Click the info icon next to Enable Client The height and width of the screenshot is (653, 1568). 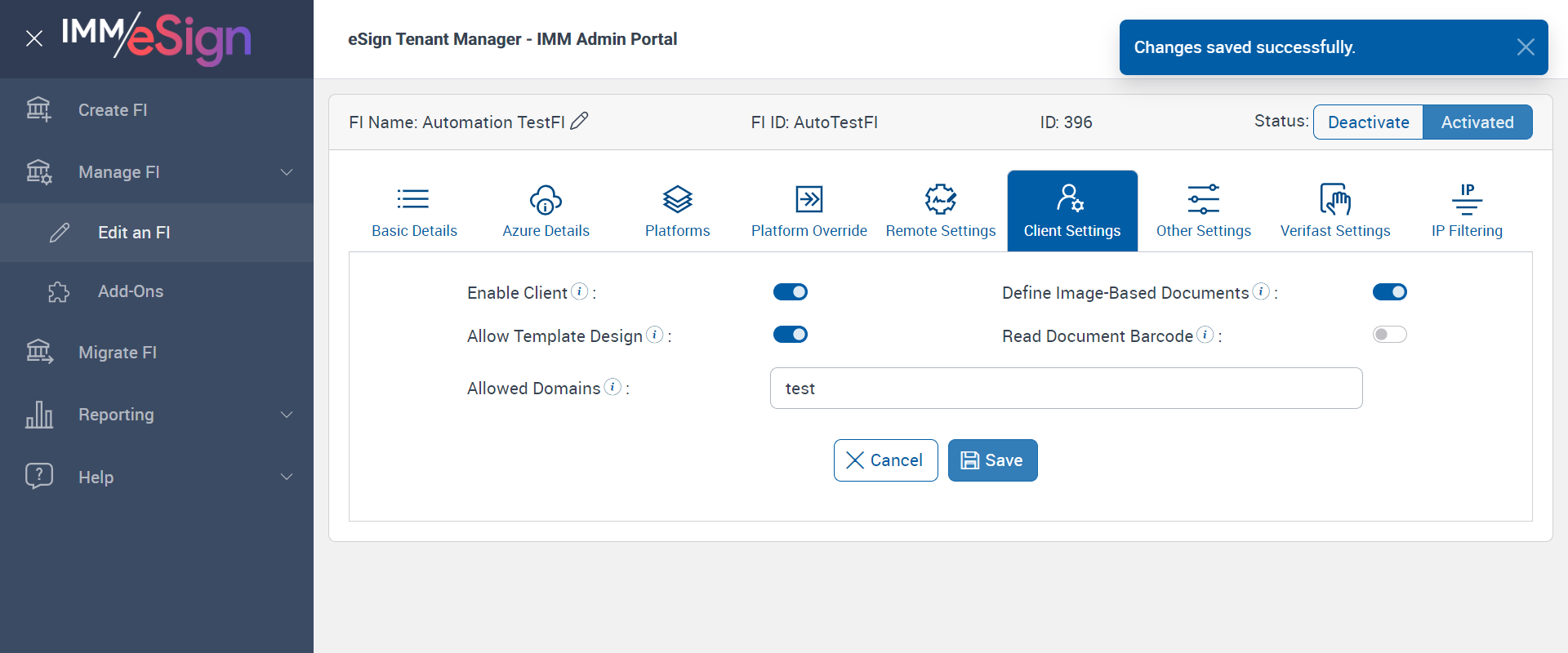579,291
